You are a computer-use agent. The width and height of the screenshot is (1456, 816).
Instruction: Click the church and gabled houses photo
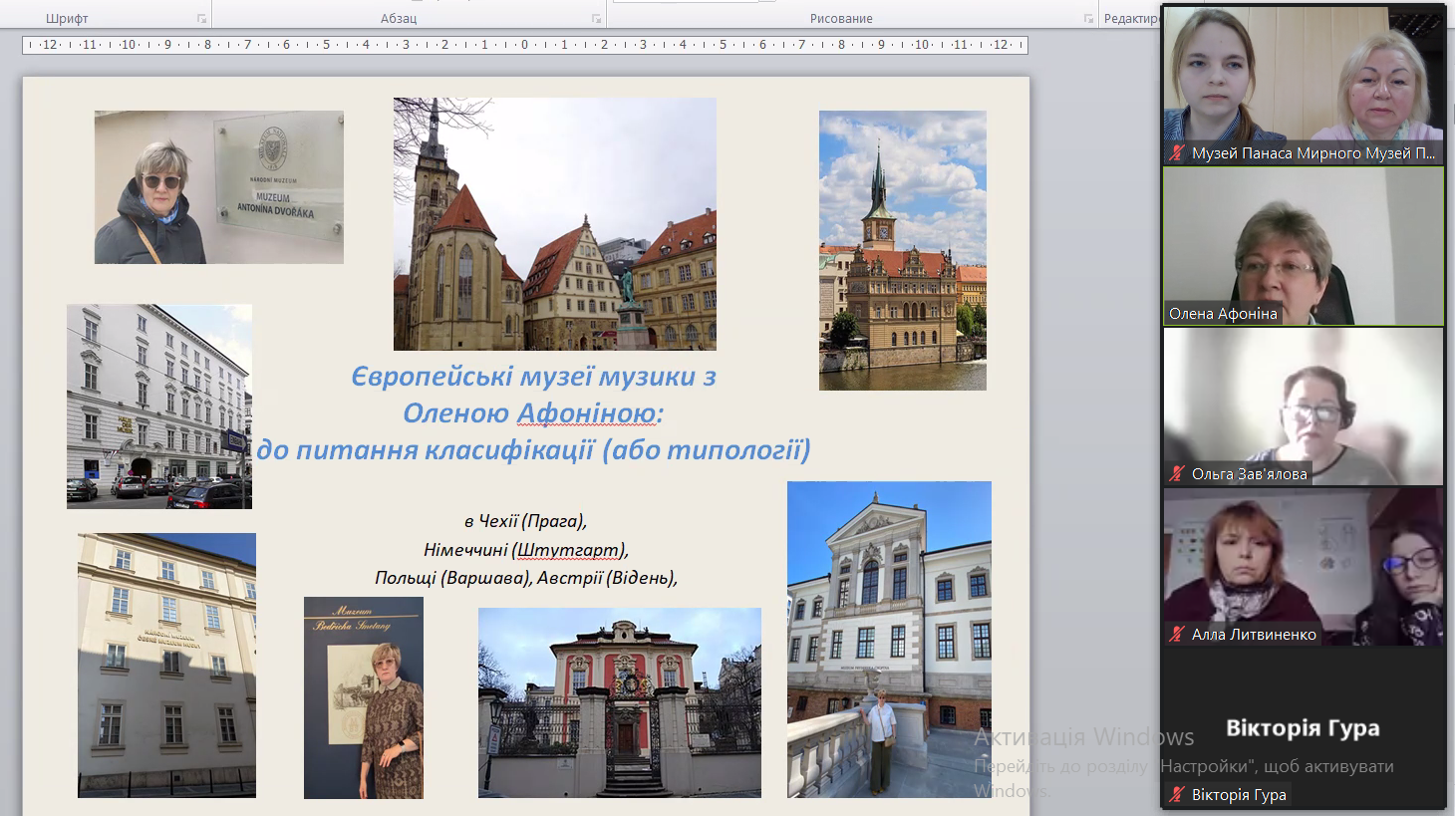[554, 223]
